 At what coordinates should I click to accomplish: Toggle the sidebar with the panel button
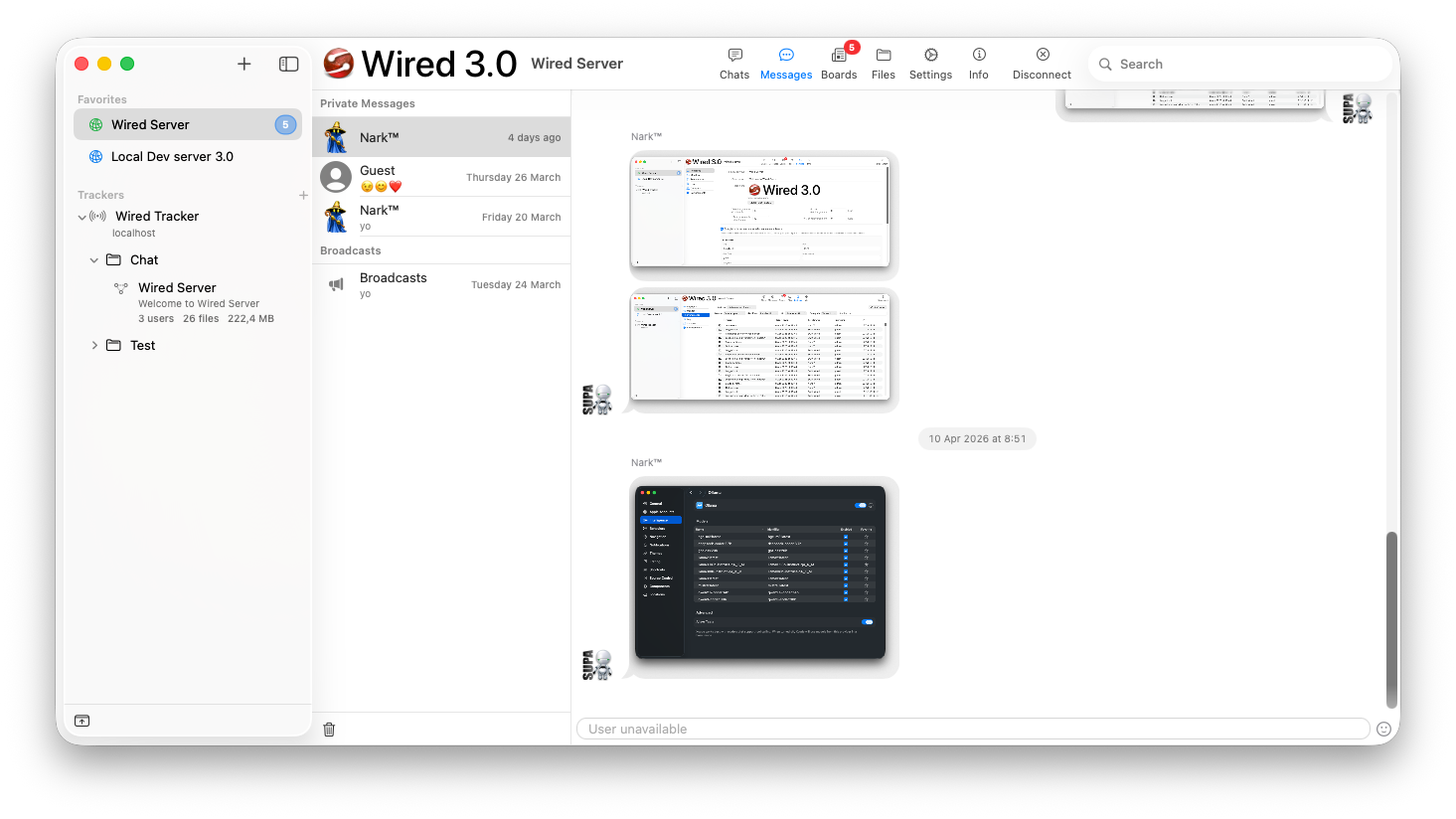click(x=288, y=64)
